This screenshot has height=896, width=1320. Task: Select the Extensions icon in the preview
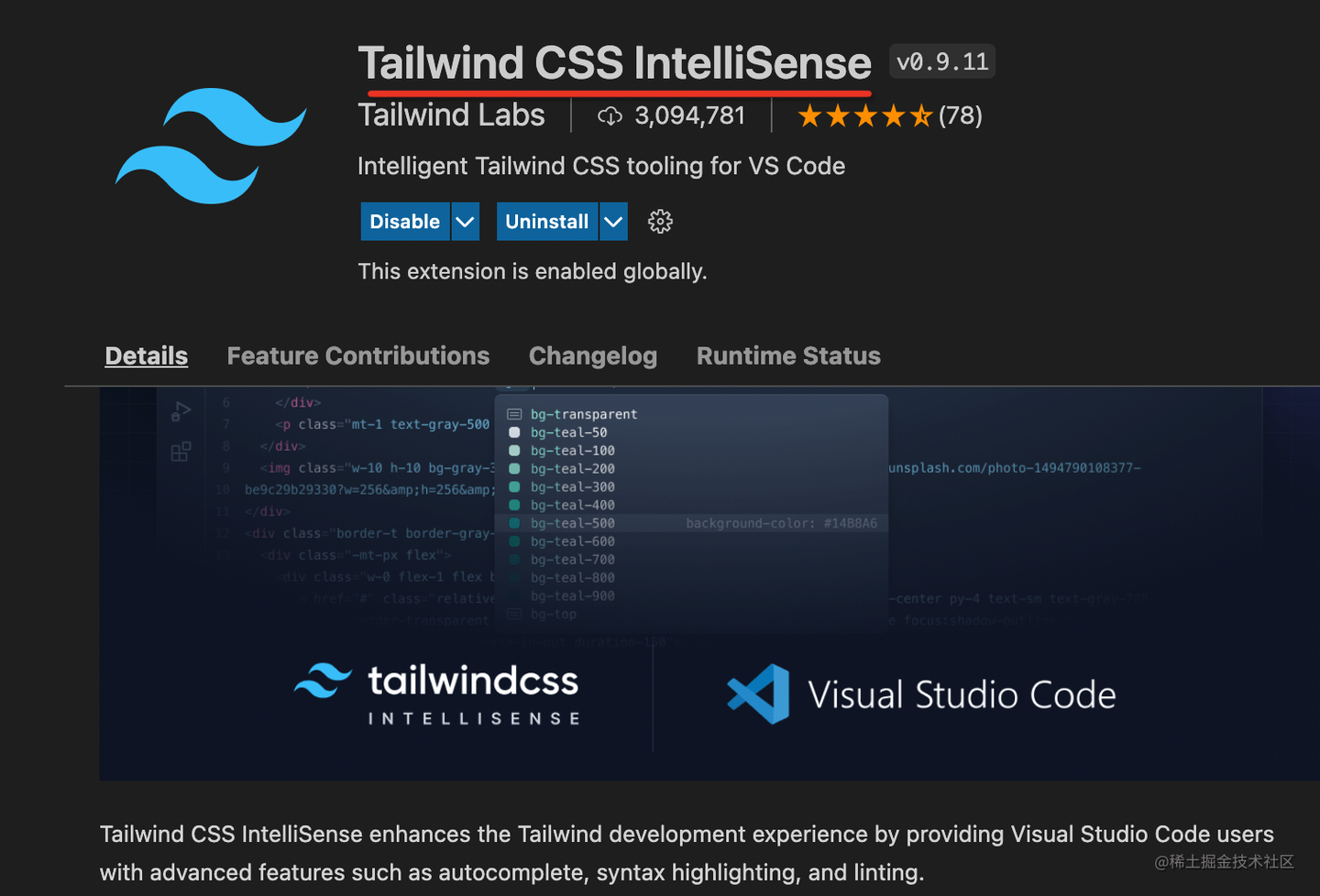coord(180,451)
